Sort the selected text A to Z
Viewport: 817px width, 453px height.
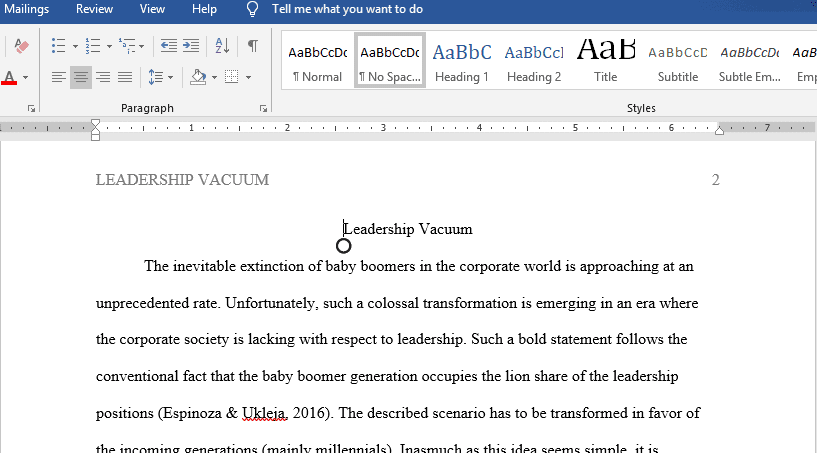[x=222, y=46]
